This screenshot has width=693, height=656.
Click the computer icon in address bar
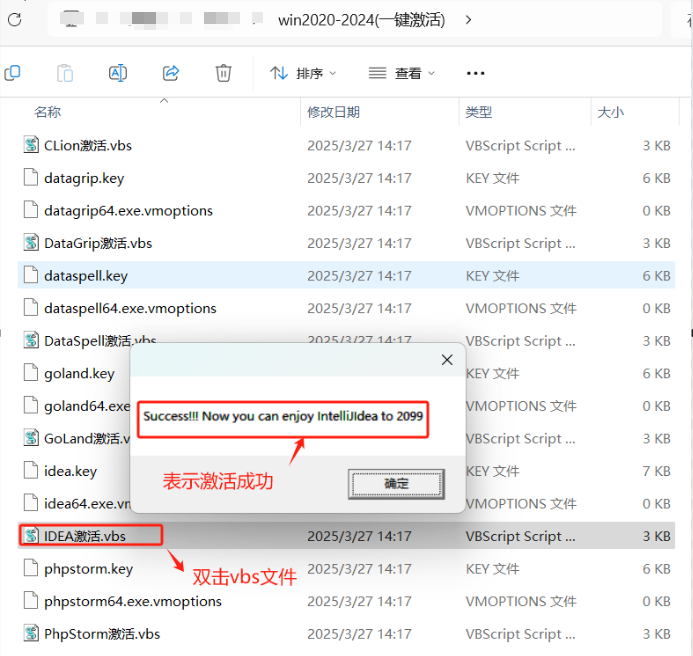pyautogui.click(x=72, y=19)
